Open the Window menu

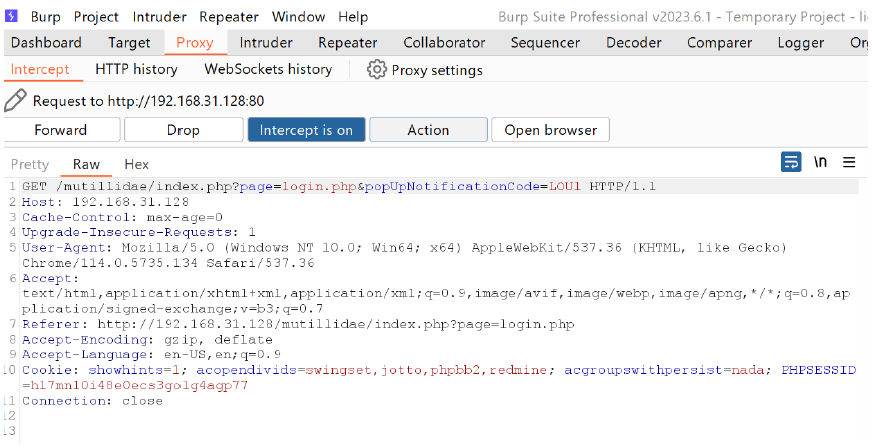click(298, 17)
